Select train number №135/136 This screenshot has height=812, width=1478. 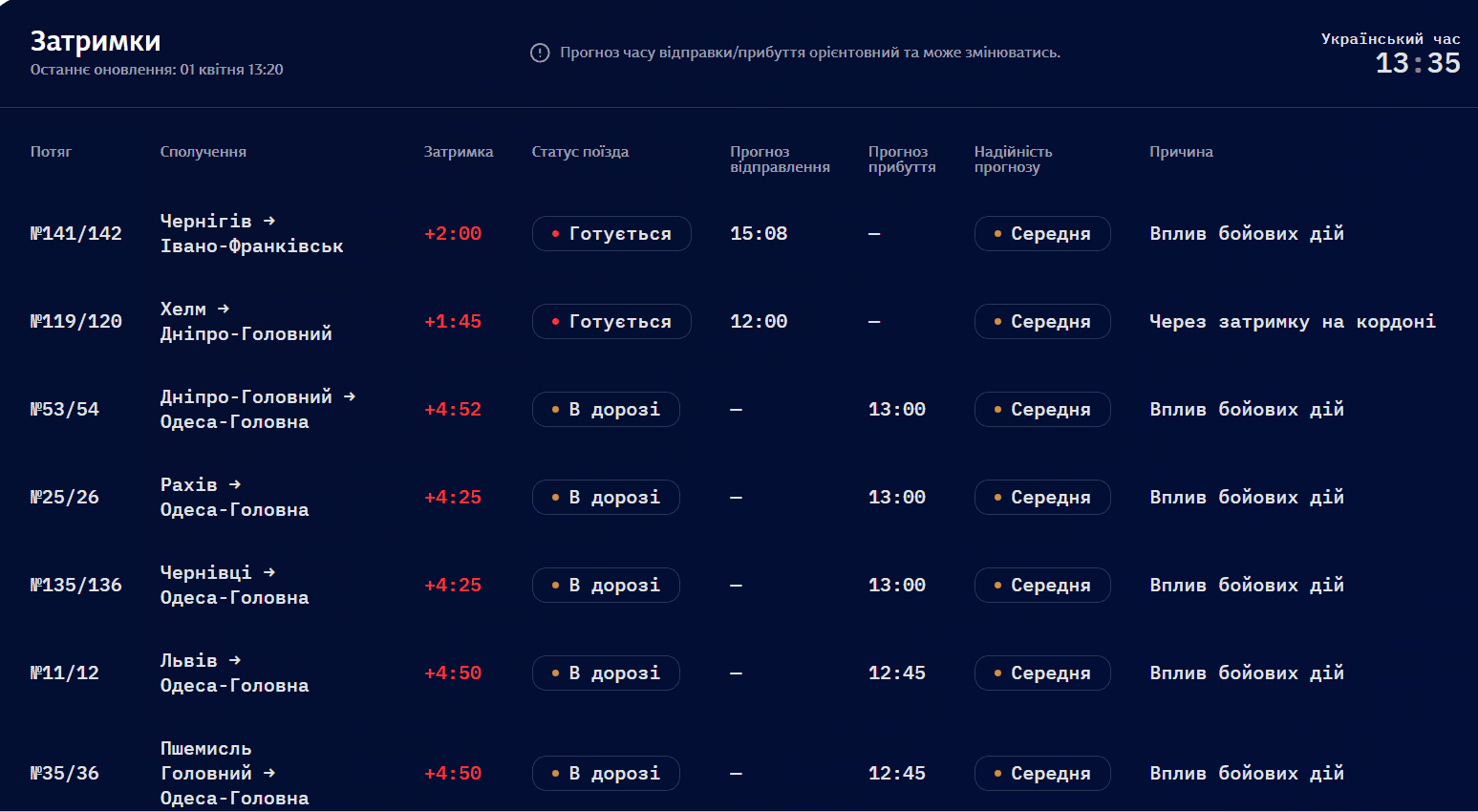[x=76, y=586]
